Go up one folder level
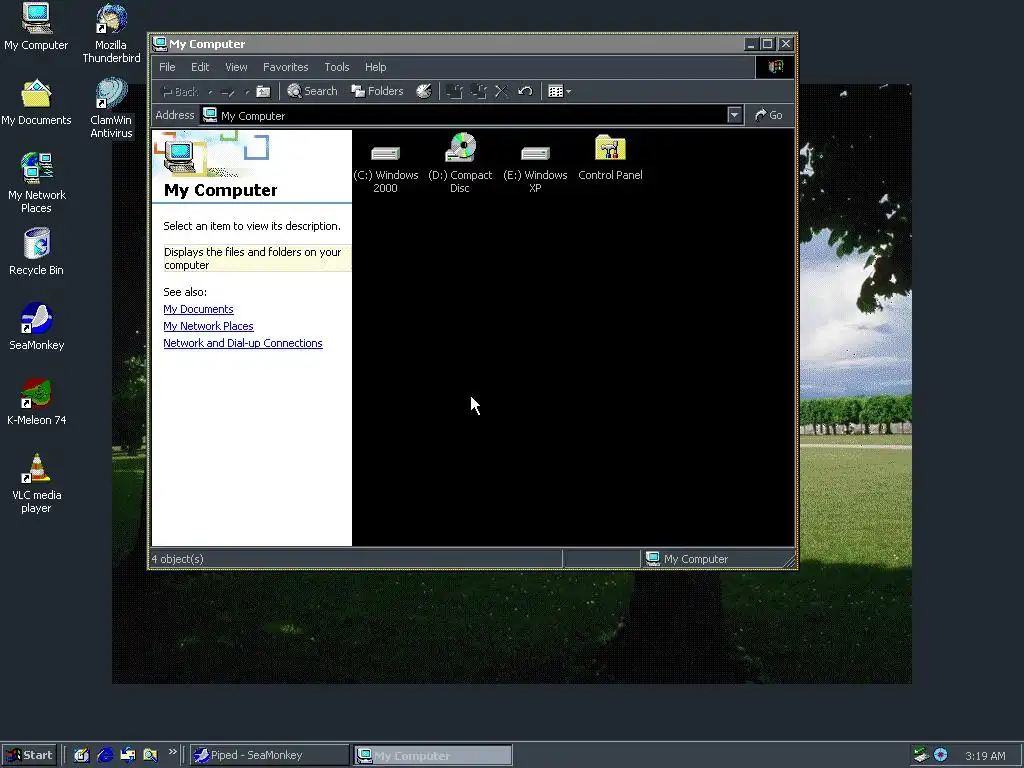This screenshot has width=1024, height=768. point(263,91)
